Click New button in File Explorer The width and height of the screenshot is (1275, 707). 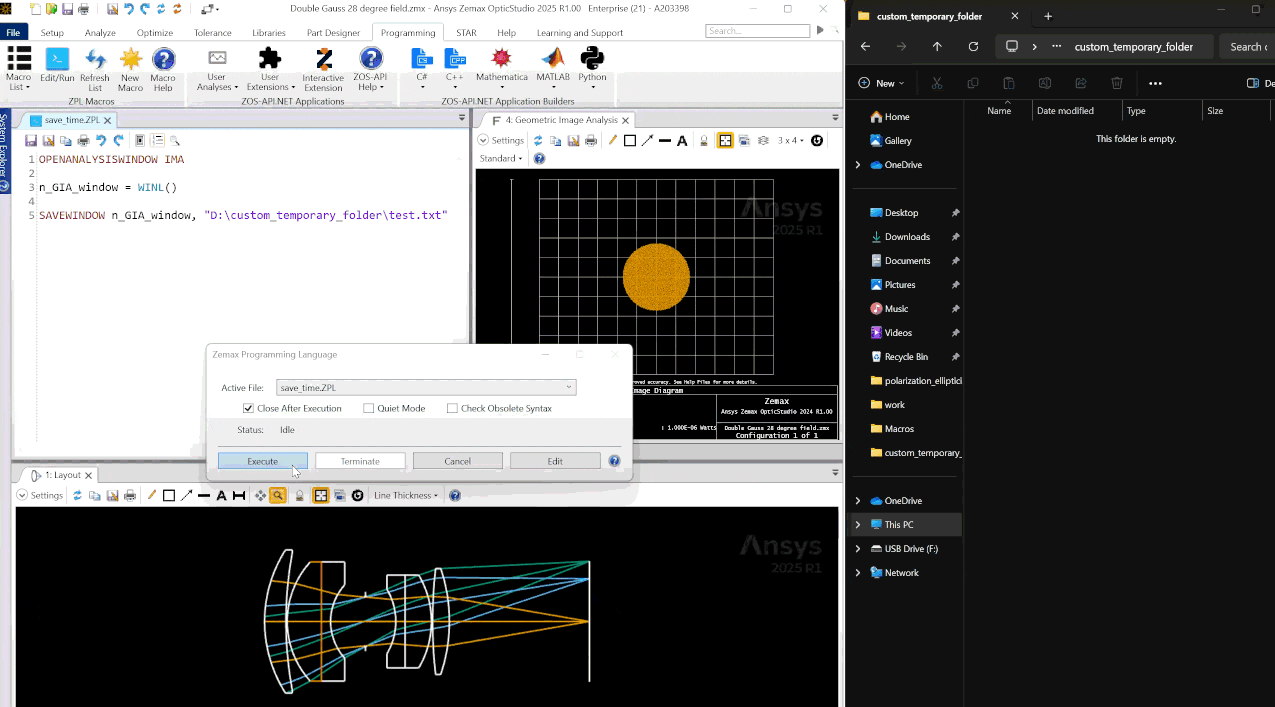(x=881, y=83)
